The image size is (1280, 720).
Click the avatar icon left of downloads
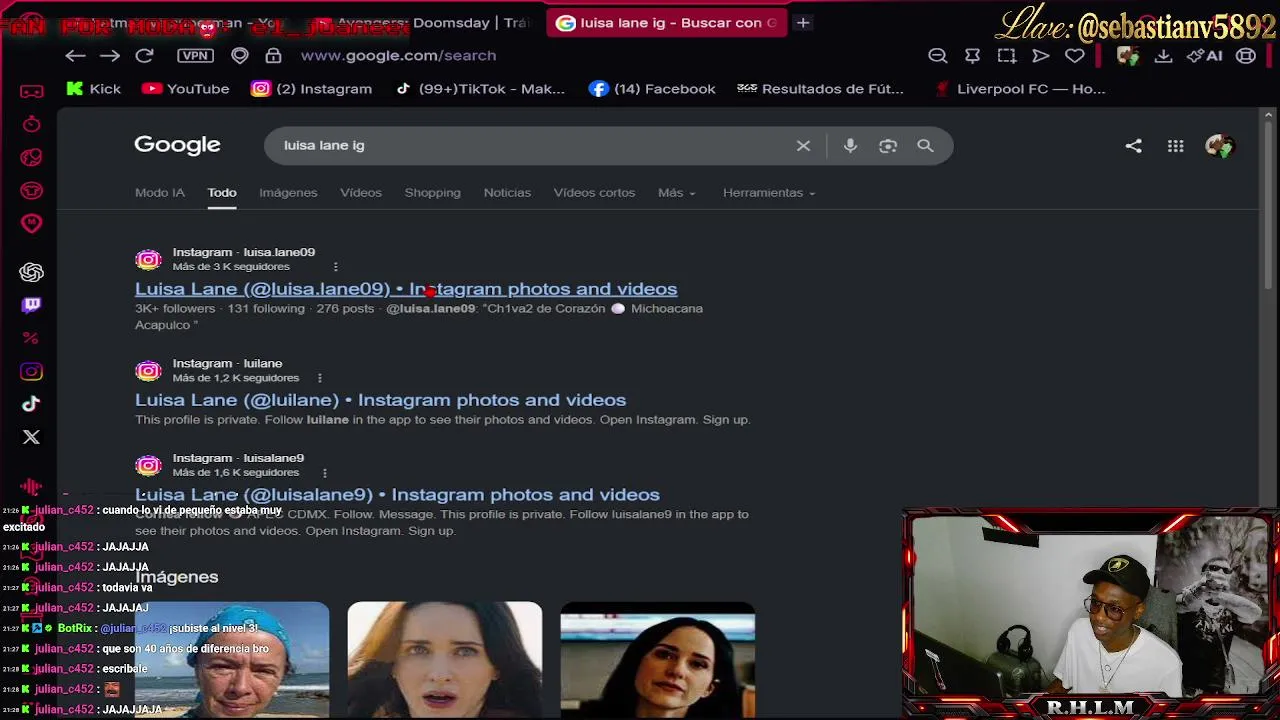click(1128, 56)
